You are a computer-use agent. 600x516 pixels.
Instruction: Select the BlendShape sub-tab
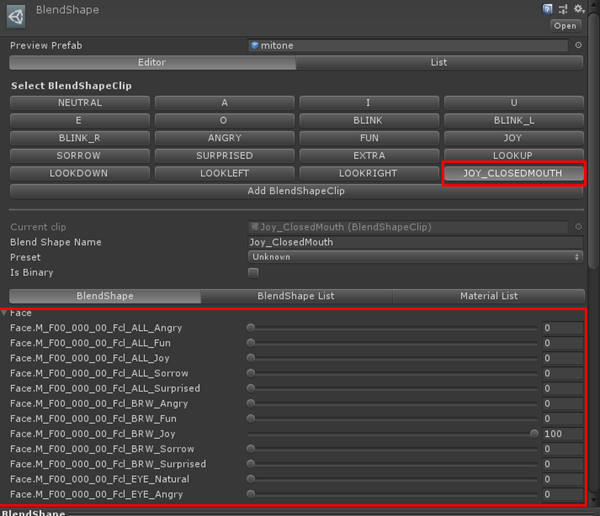[x=105, y=296]
